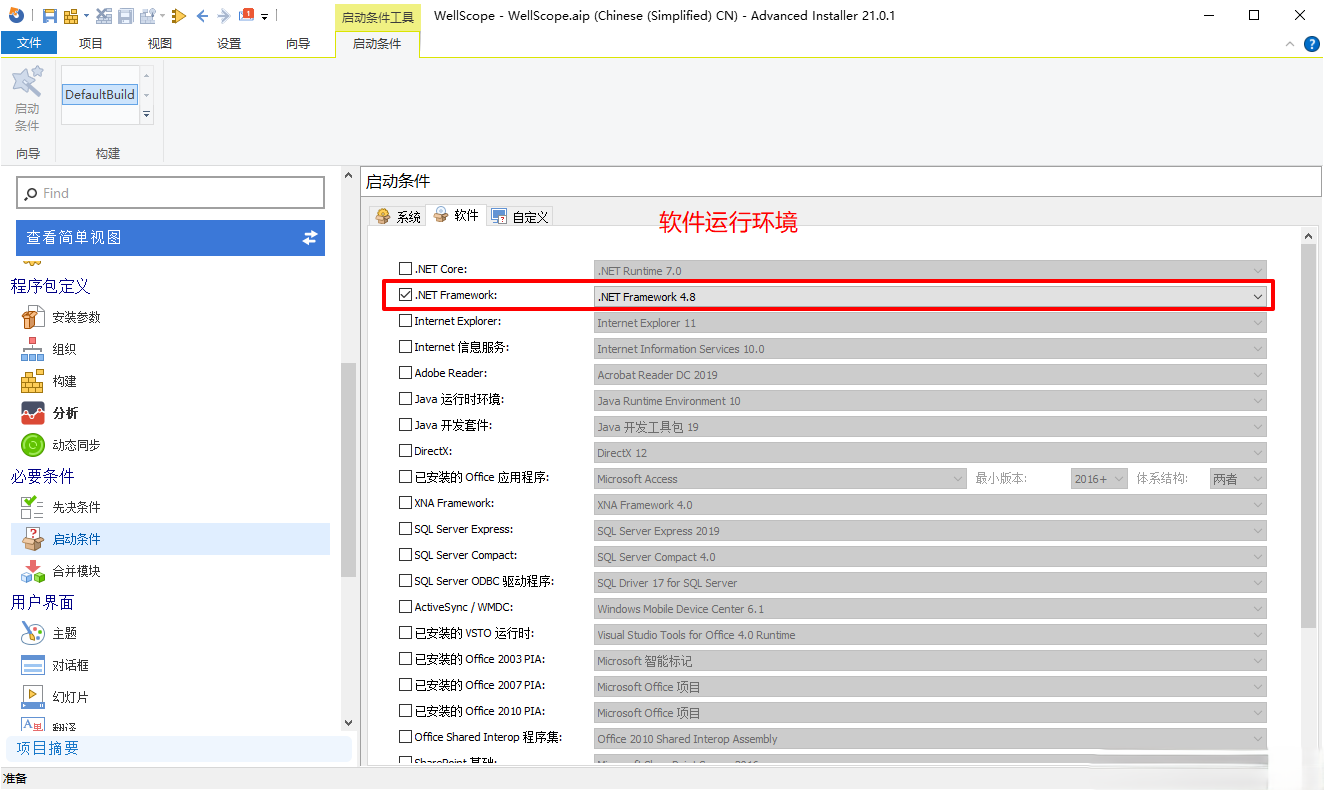Open the Build icon's dropdown arrow
The width and height of the screenshot is (1324, 790).
(x=87, y=16)
